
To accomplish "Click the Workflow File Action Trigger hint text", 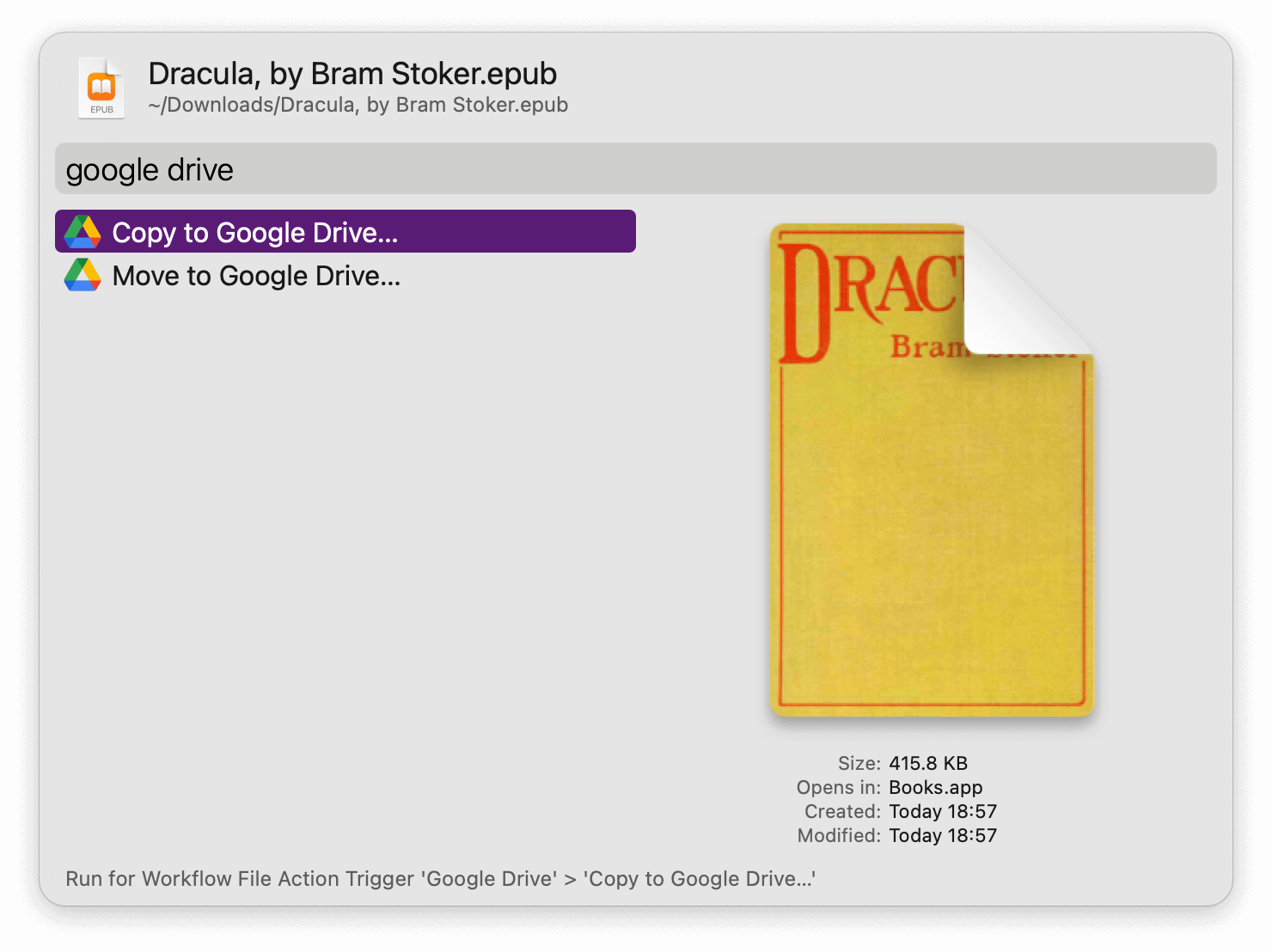I will tap(440, 879).
